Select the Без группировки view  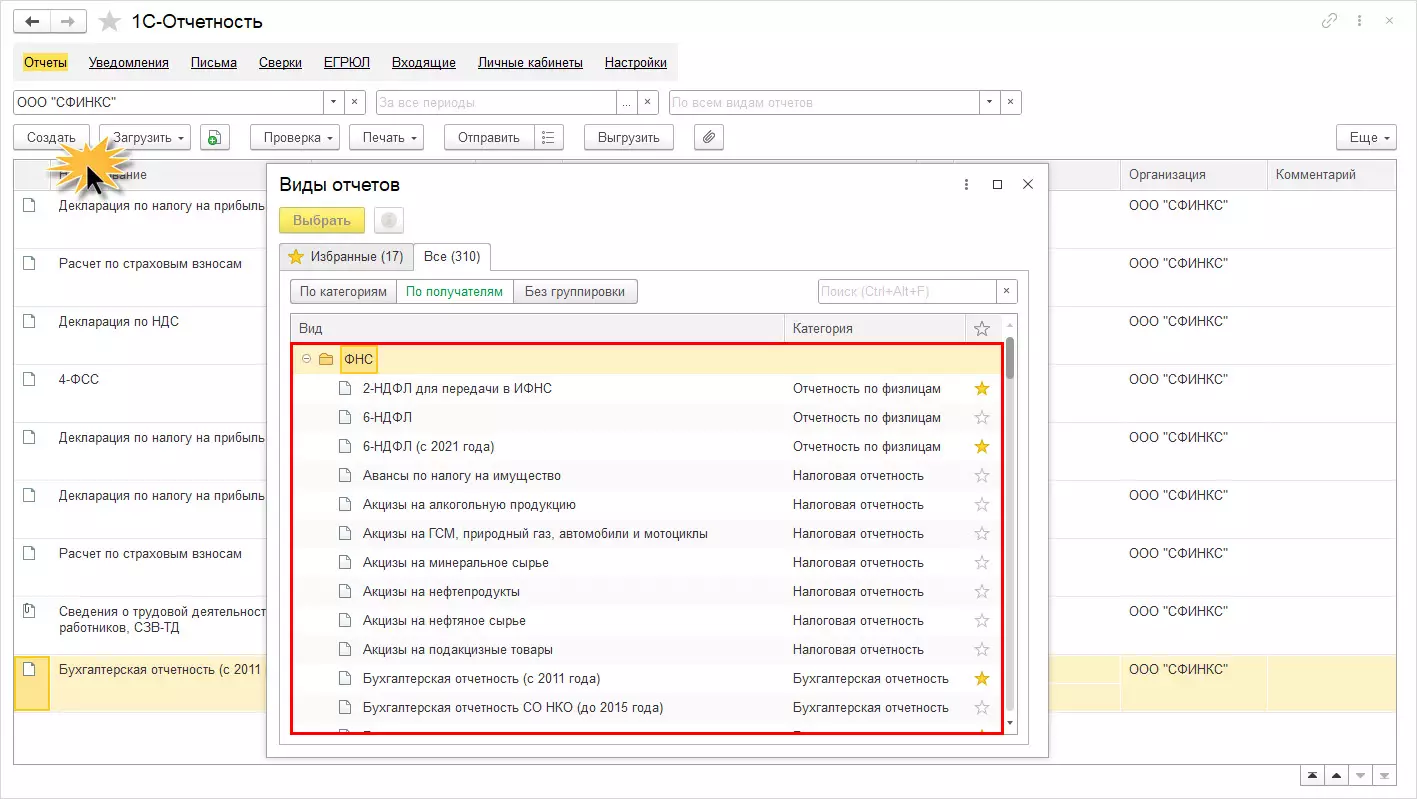coord(575,291)
